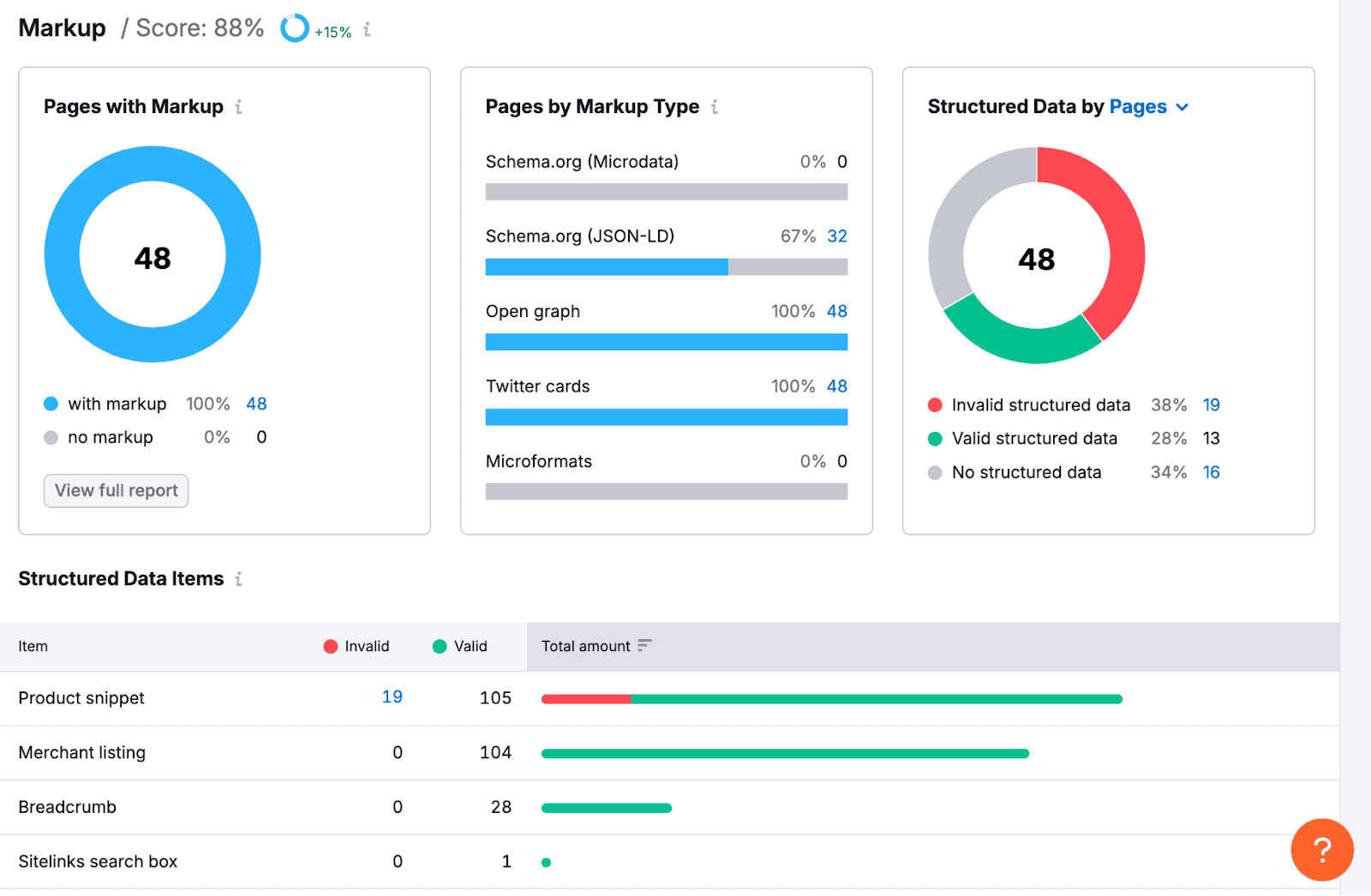Click the info icon beside Markup score
This screenshot has height=896, width=1371.
tap(367, 30)
